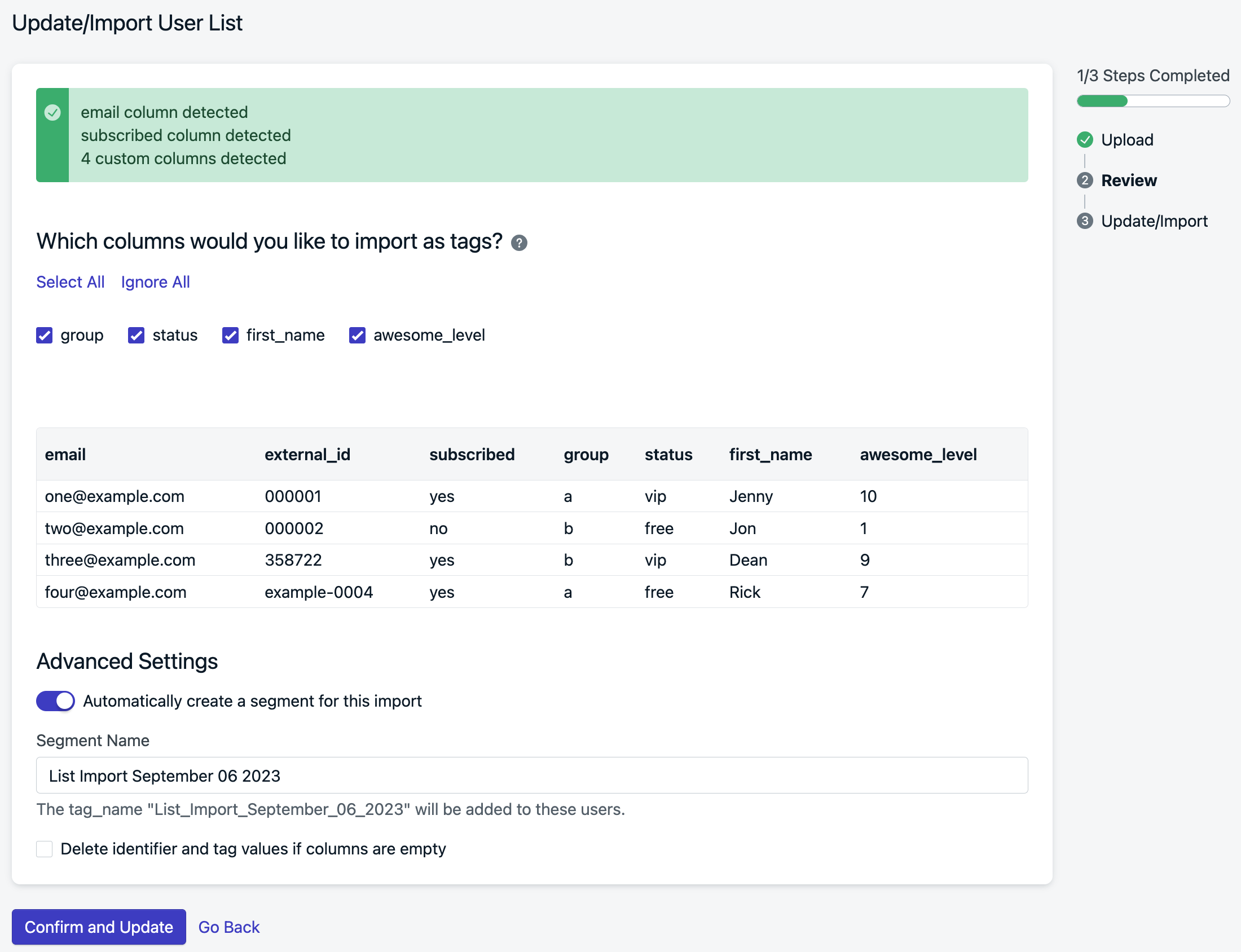Enable Delete identifier and tag values checkbox
This screenshot has width=1241, height=952.
click(44, 849)
